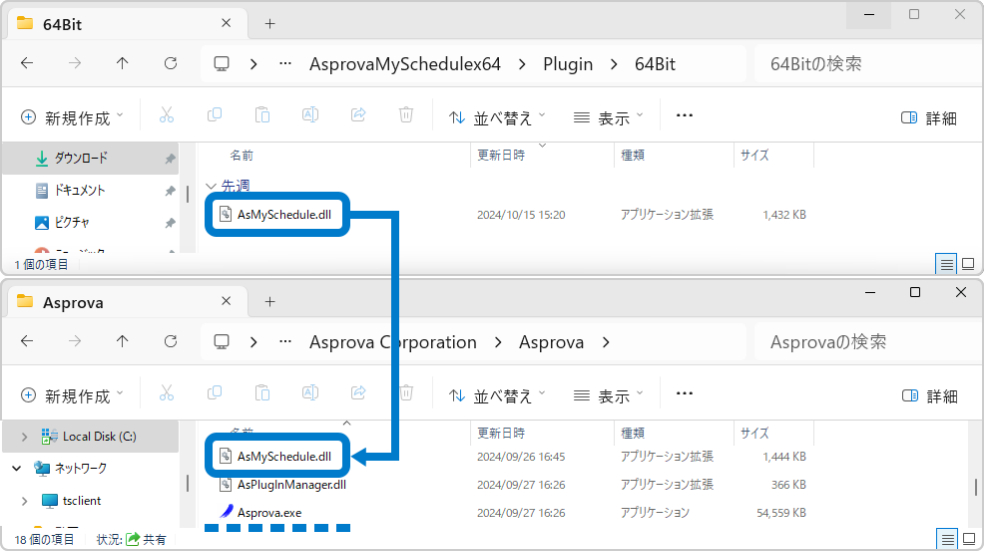Open ドキュメント in 64Bit sidebar
Image resolution: width=984 pixels, height=551 pixels.
point(91,190)
